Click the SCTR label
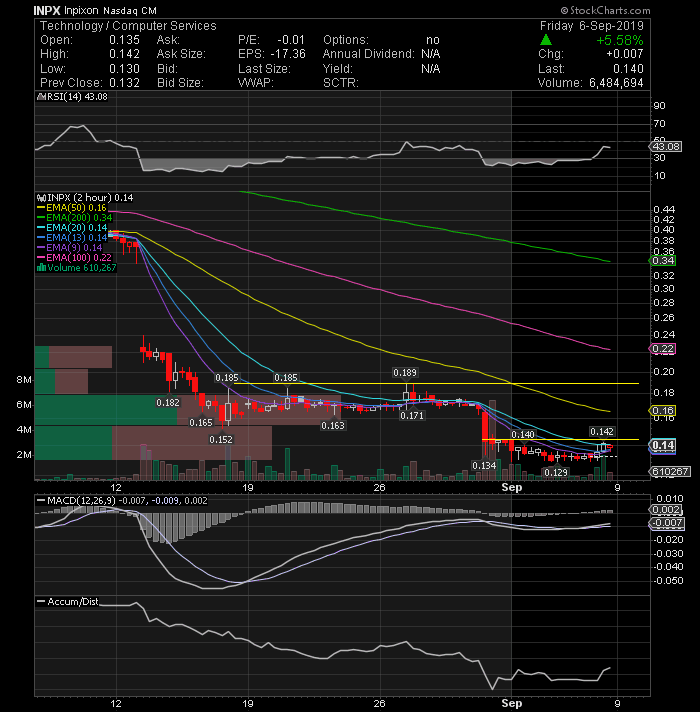The width and height of the screenshot is (700, 712). point(340,83)
